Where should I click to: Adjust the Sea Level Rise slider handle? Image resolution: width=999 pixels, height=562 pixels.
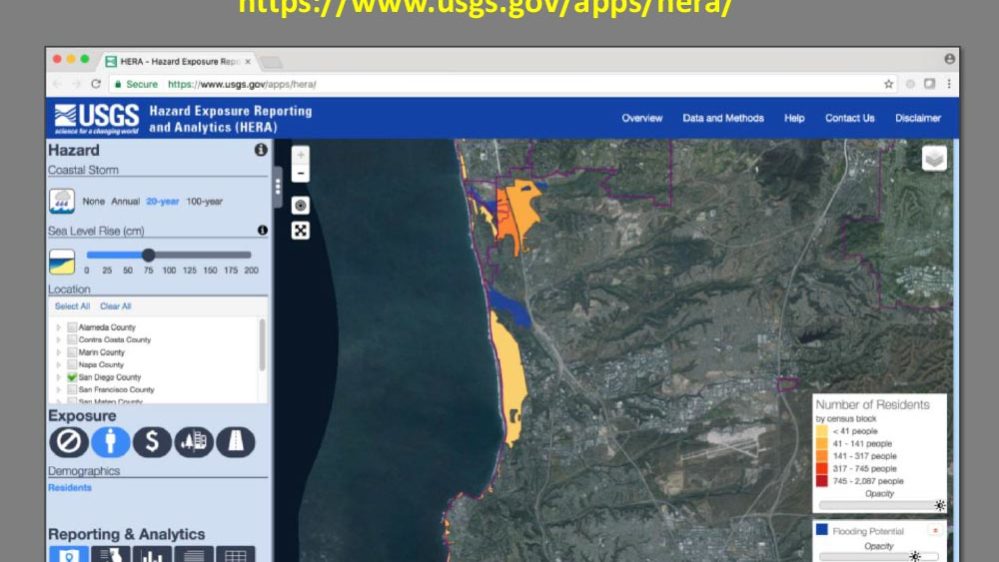(x=148, y=255)
